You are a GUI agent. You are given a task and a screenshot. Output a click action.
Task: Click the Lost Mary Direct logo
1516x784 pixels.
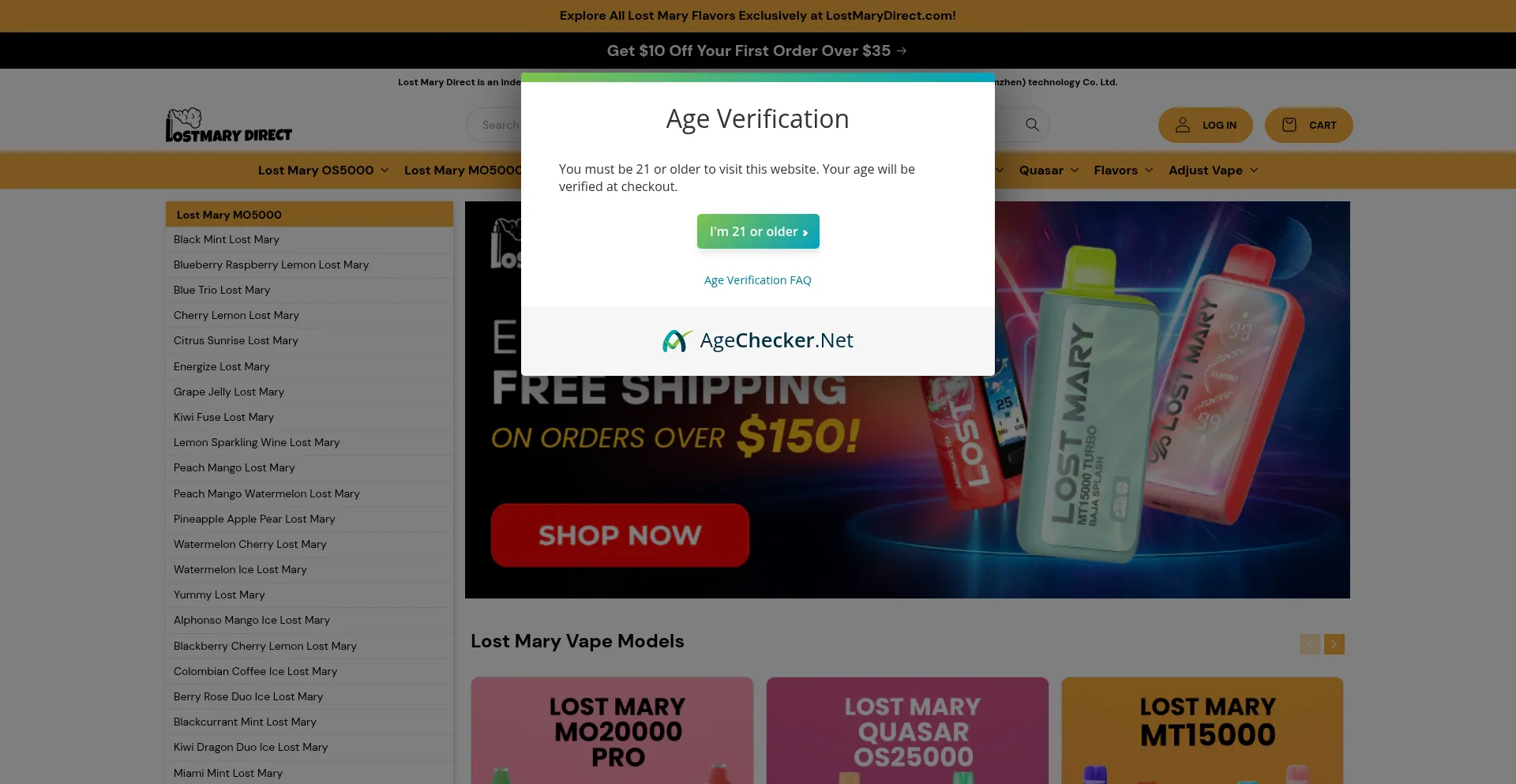coord(229,125)
